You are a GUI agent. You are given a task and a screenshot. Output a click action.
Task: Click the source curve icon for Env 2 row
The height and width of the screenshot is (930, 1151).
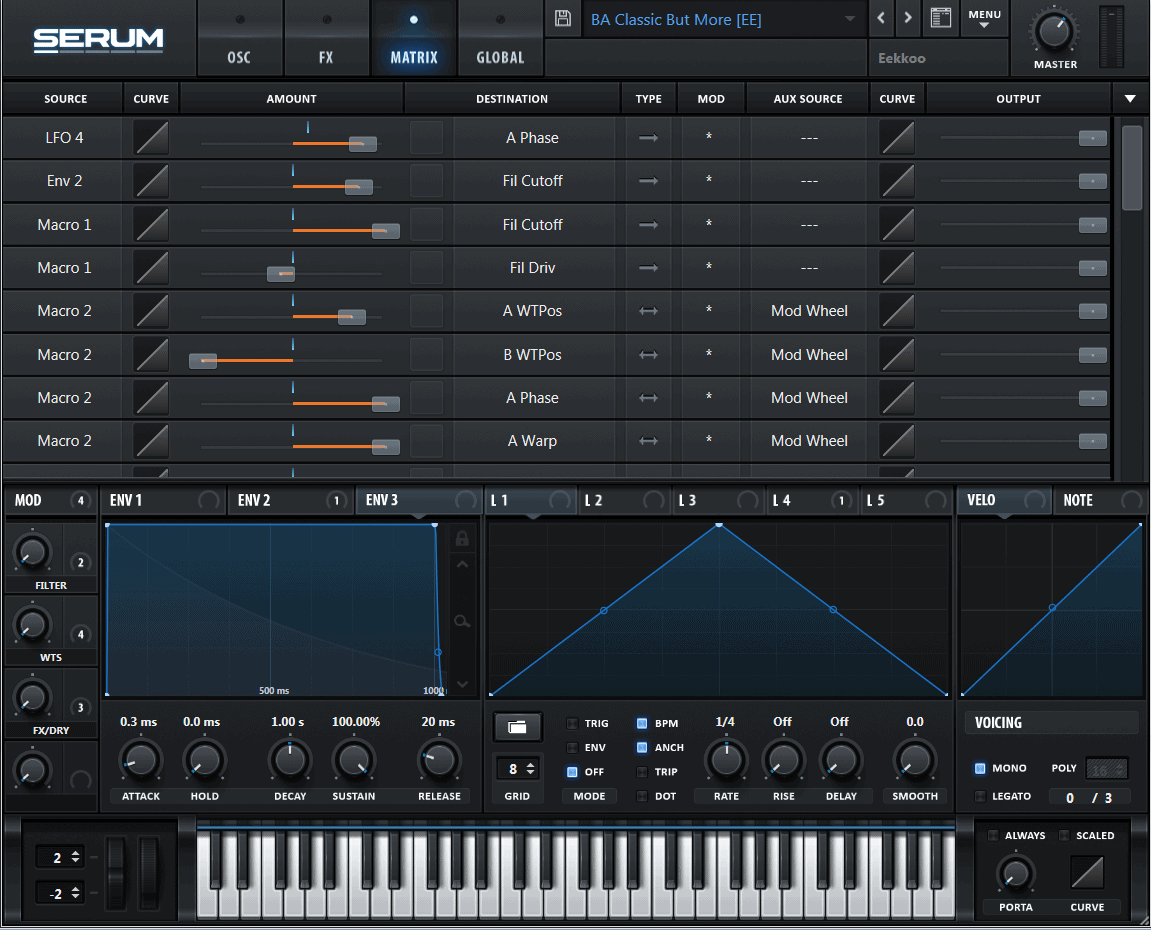point(151,181)
